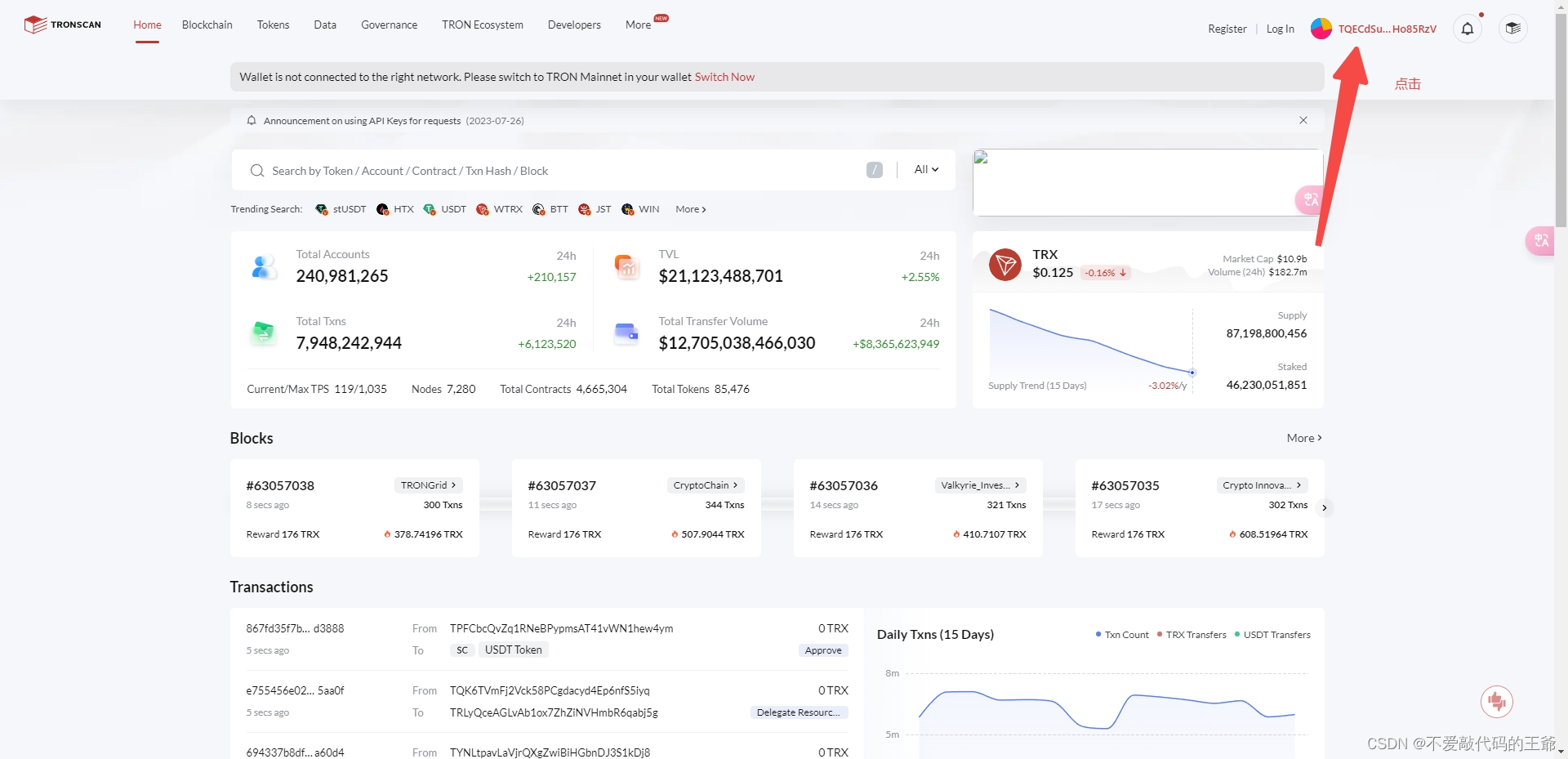Open the USDT Token contract link

tap(513, 650)
